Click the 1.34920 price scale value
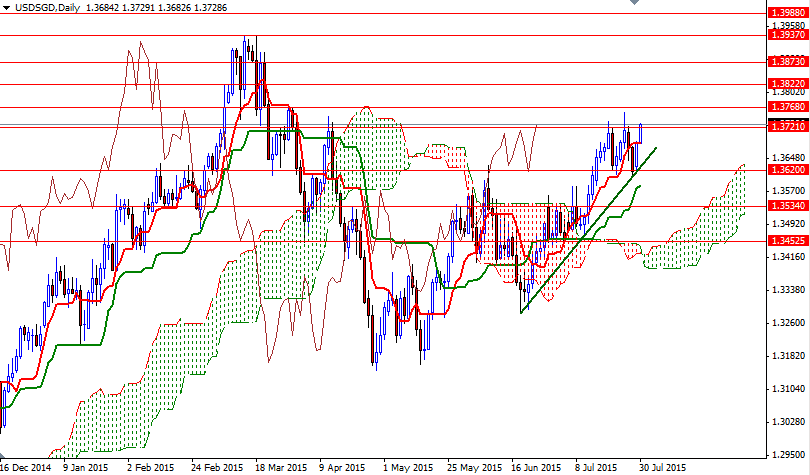810x475 pixels. 789,224
